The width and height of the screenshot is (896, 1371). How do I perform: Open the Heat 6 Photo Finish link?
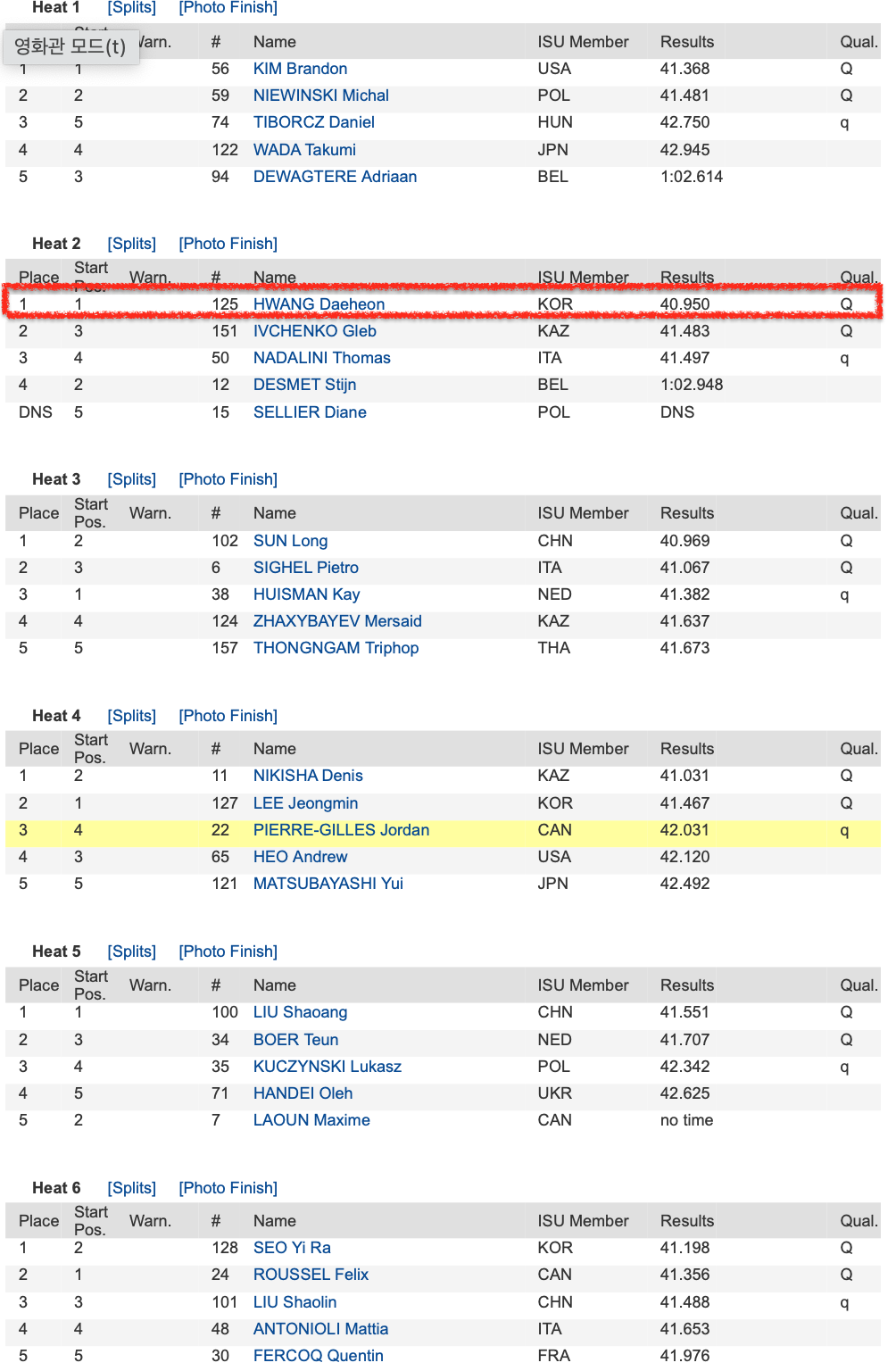[x=228, y=1188]
